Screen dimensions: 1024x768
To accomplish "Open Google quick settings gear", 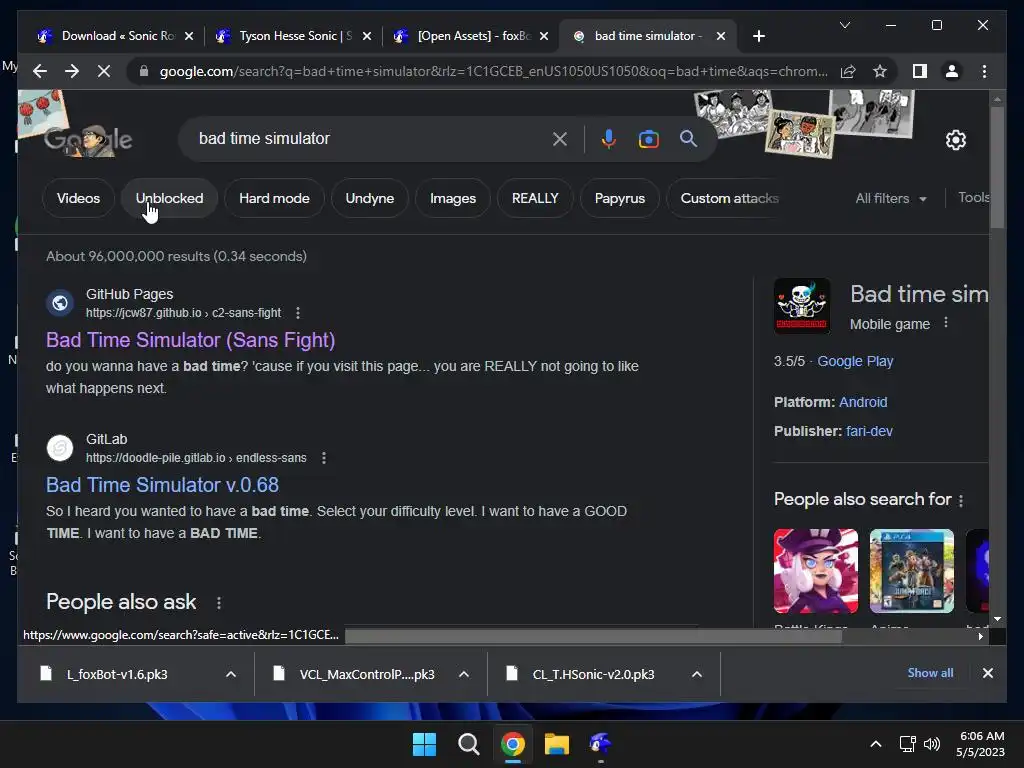I will pos(955,140).
